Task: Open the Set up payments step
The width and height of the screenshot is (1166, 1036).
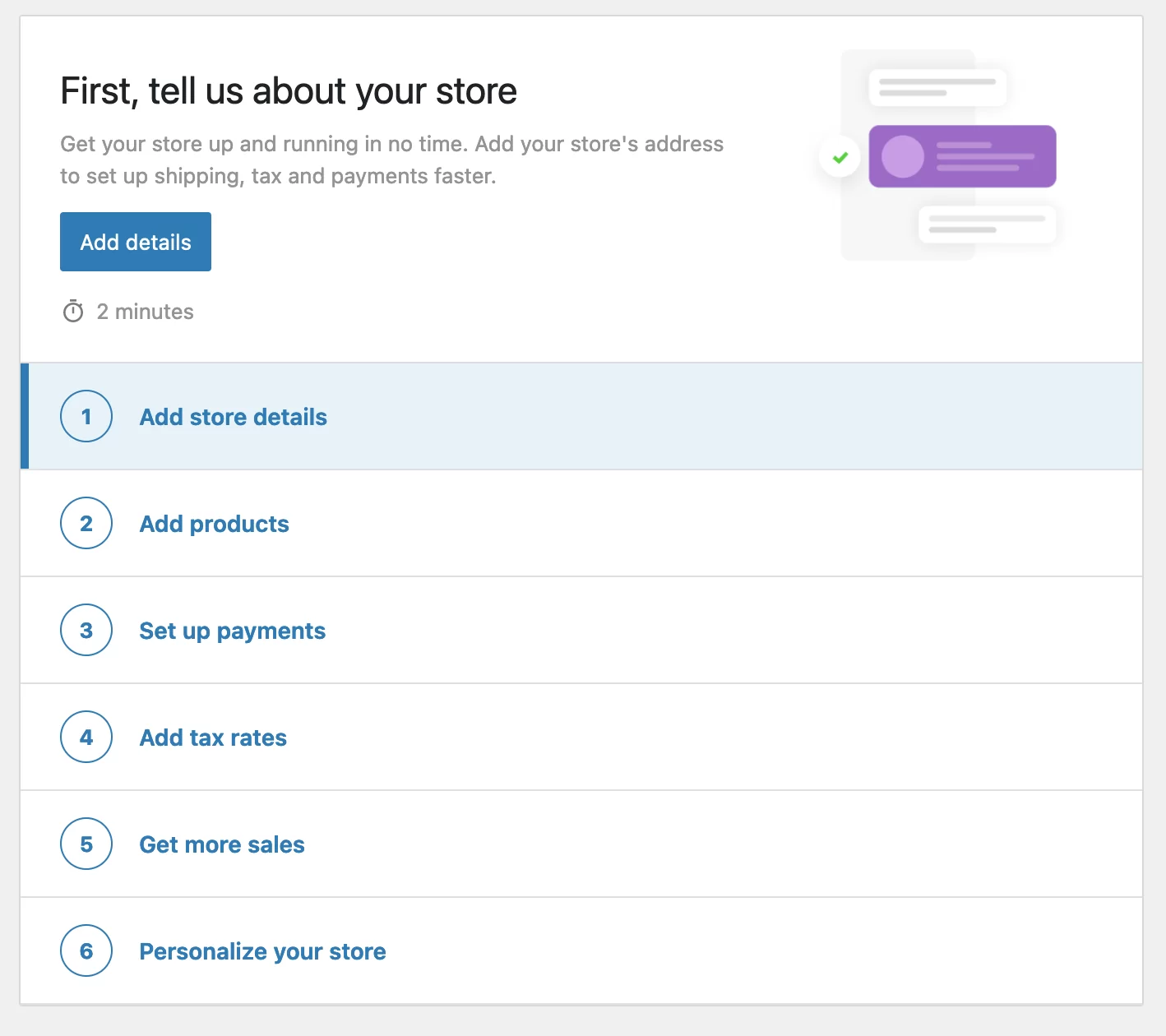Action: point(581,630)
